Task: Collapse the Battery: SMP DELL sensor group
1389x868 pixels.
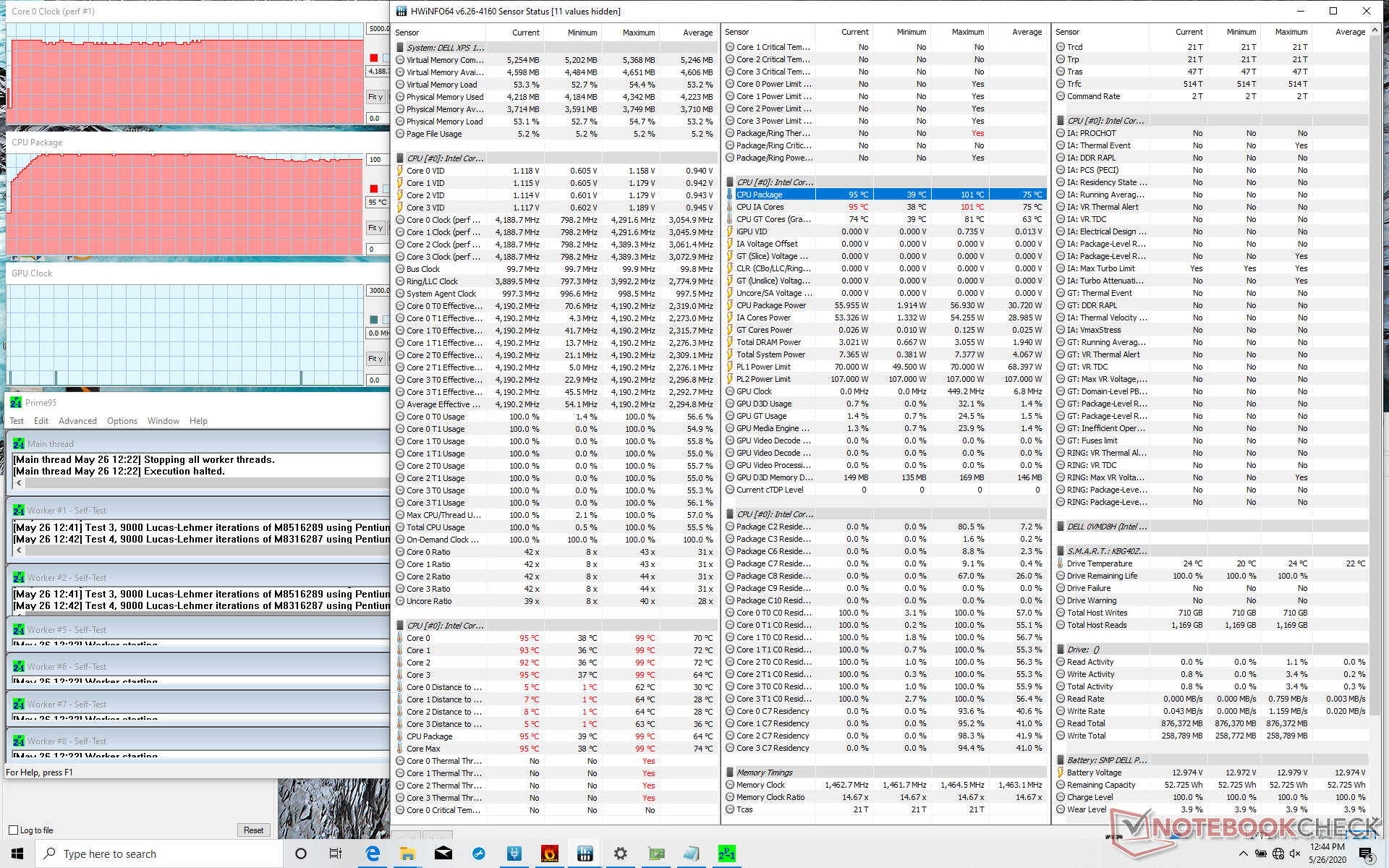Action: pos(1061,759)
